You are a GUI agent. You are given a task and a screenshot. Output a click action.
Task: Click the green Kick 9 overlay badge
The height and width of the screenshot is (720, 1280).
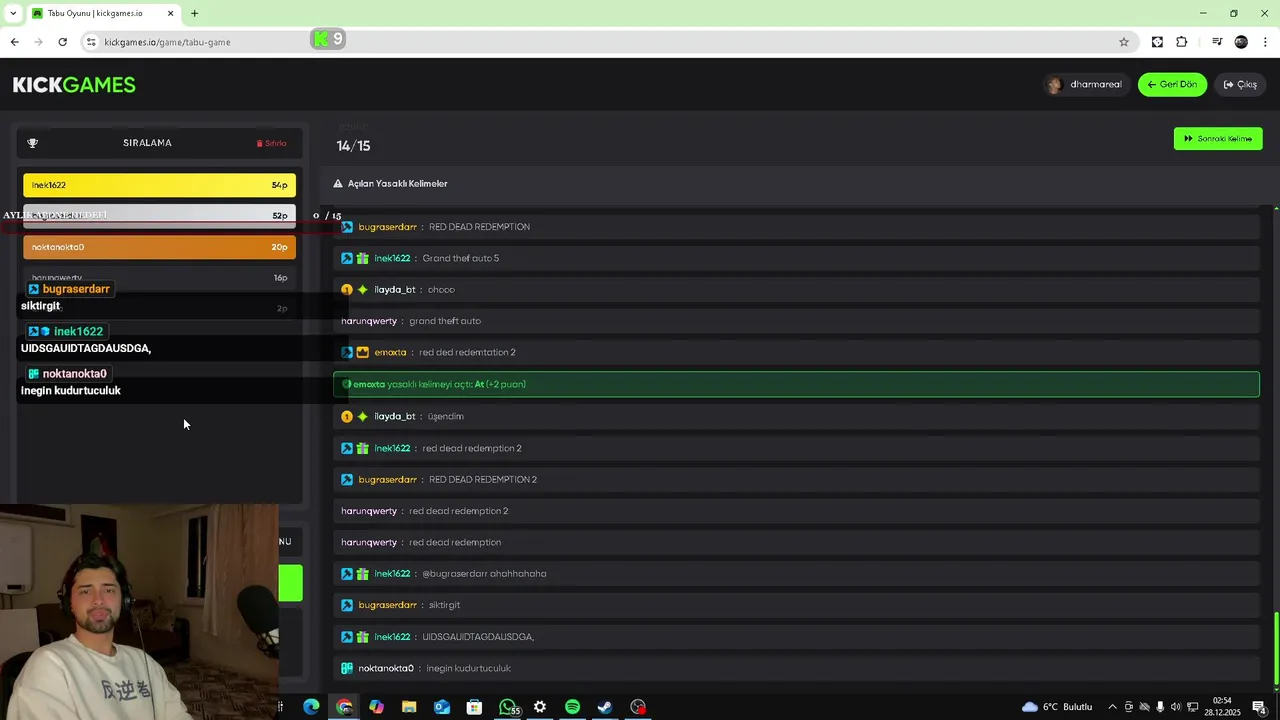coord(328,39)
